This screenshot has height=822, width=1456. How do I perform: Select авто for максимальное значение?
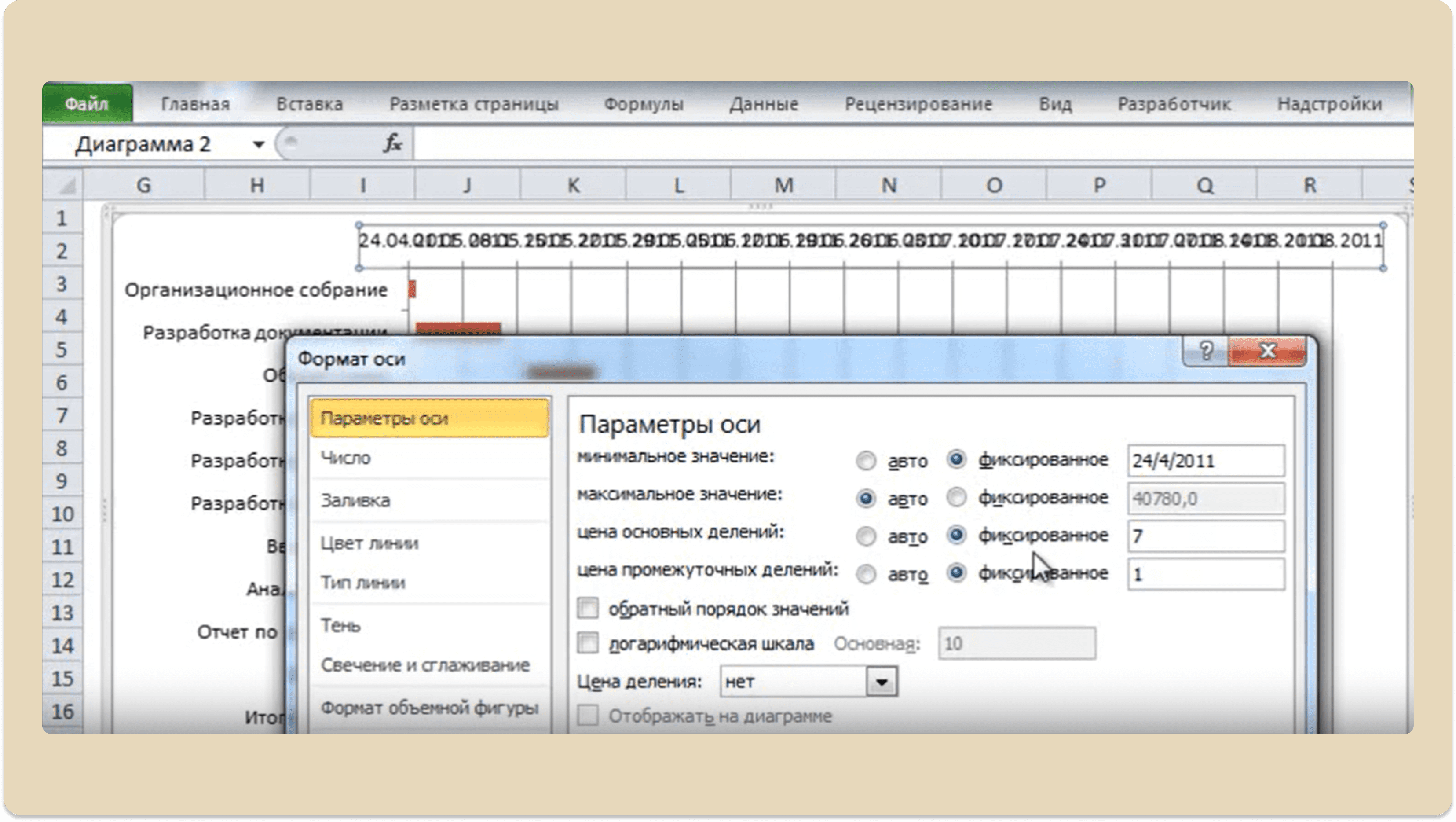pyautogui.click(x=866, y=499)
